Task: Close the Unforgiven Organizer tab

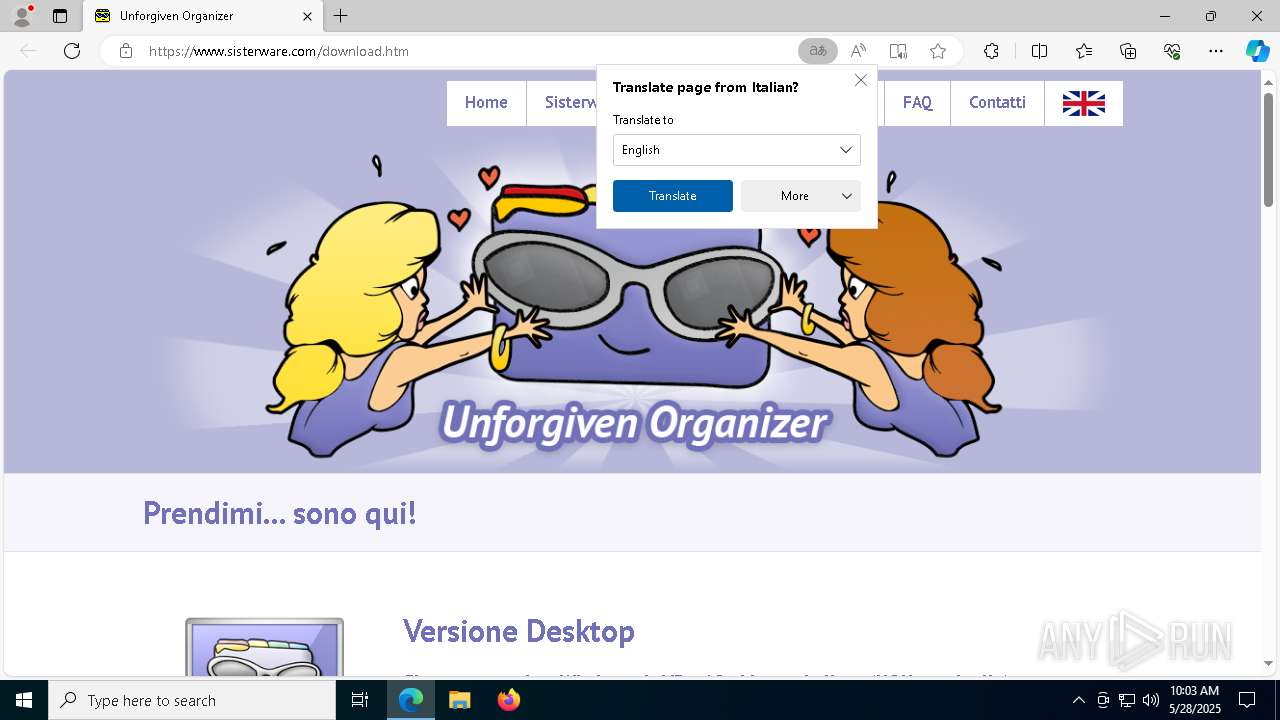Action: (x=307, y=16)
